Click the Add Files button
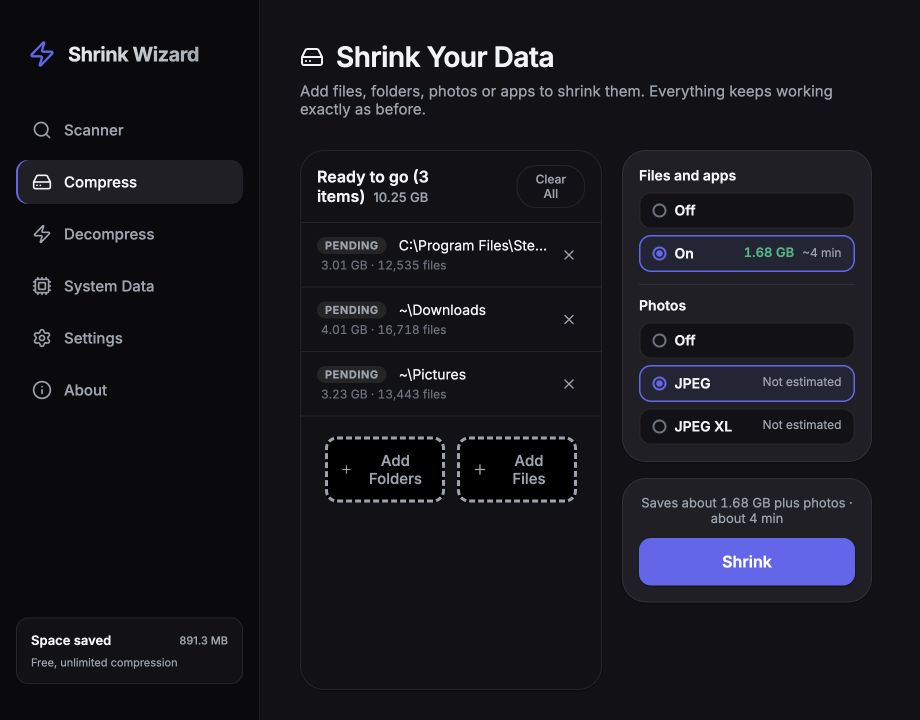Image resolution: width=920 pixels, height=720 pixels. click(x=517, y=469)
